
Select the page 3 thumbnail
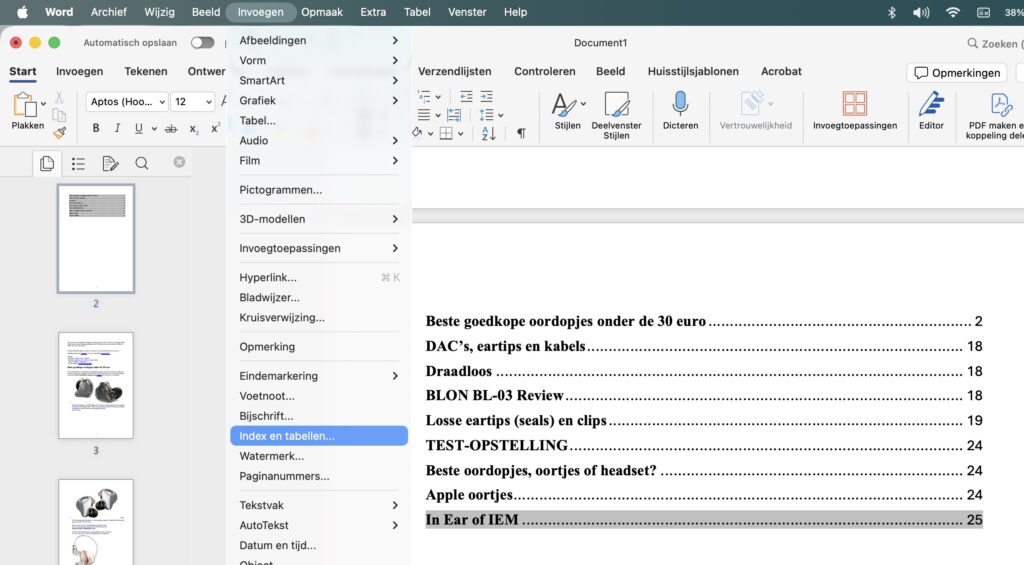tap(96, 385)
